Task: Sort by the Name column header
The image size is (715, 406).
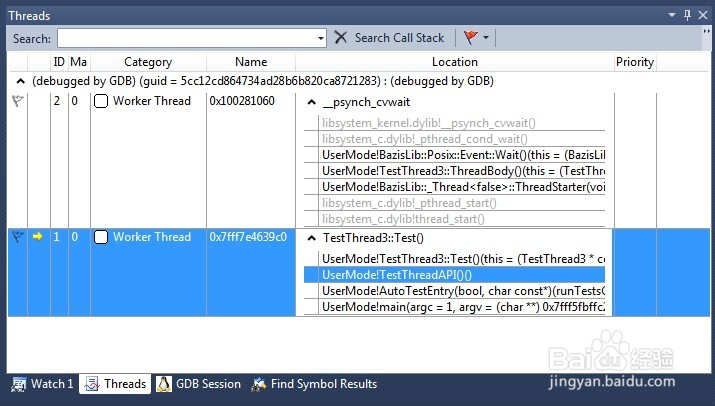Action: click(x=251, y=62)
